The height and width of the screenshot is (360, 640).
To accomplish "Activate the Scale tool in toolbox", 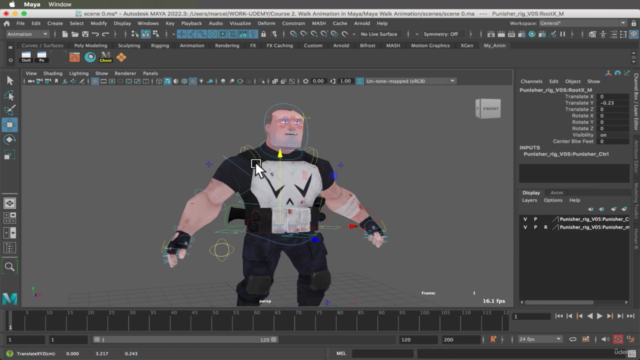I will pos(10,155).
